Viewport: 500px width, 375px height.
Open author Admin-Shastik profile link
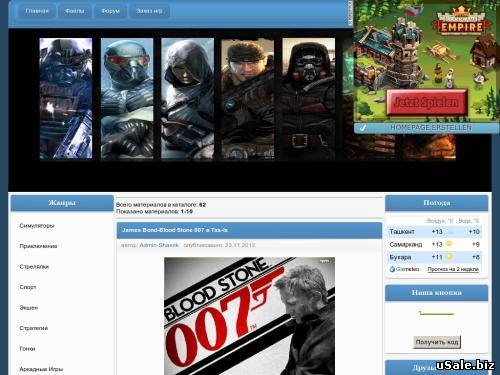159,245
